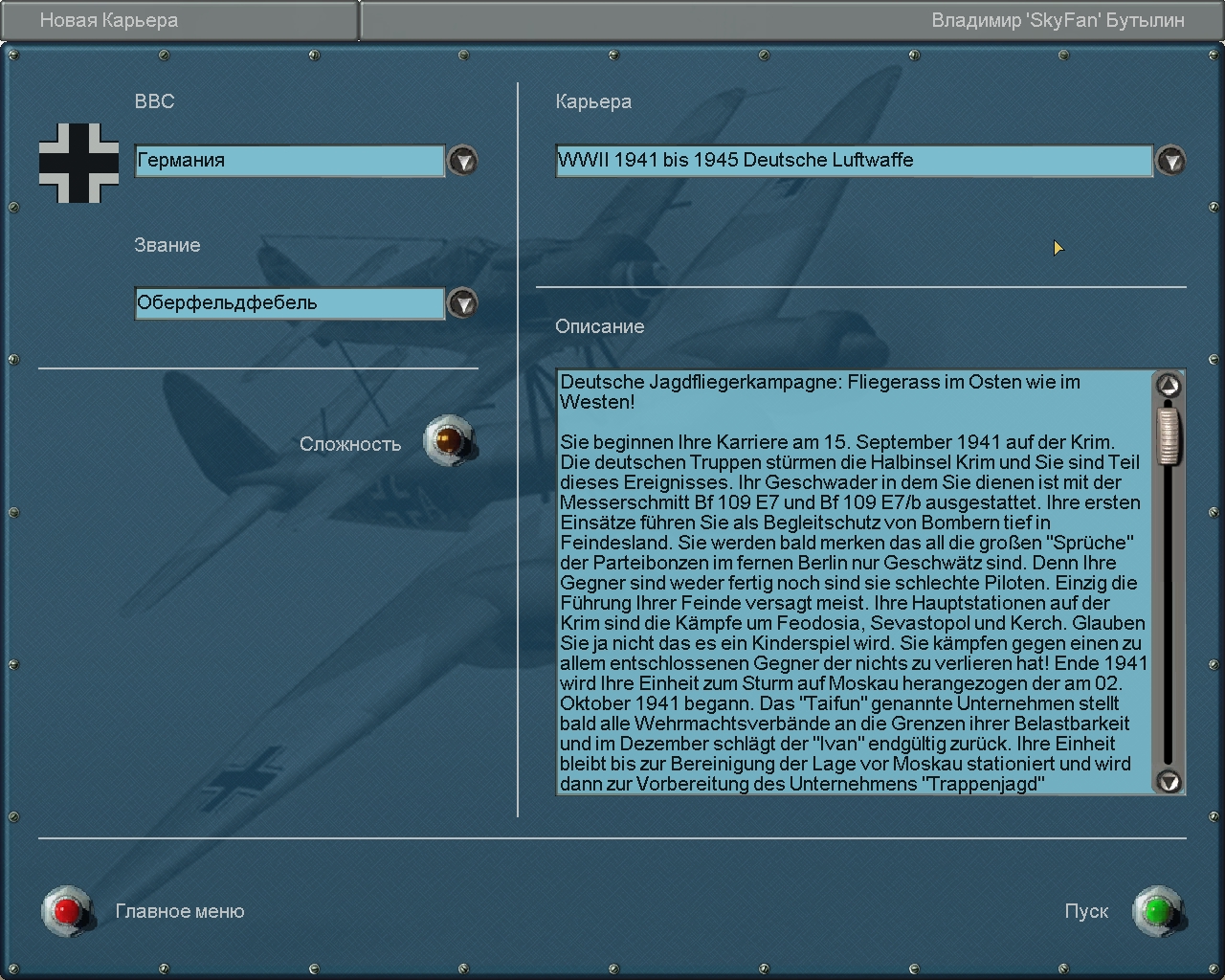This screenshot has height=980, width=1225.
Task: Click the description scrollbar thumb
Action: click(1169, 435)
